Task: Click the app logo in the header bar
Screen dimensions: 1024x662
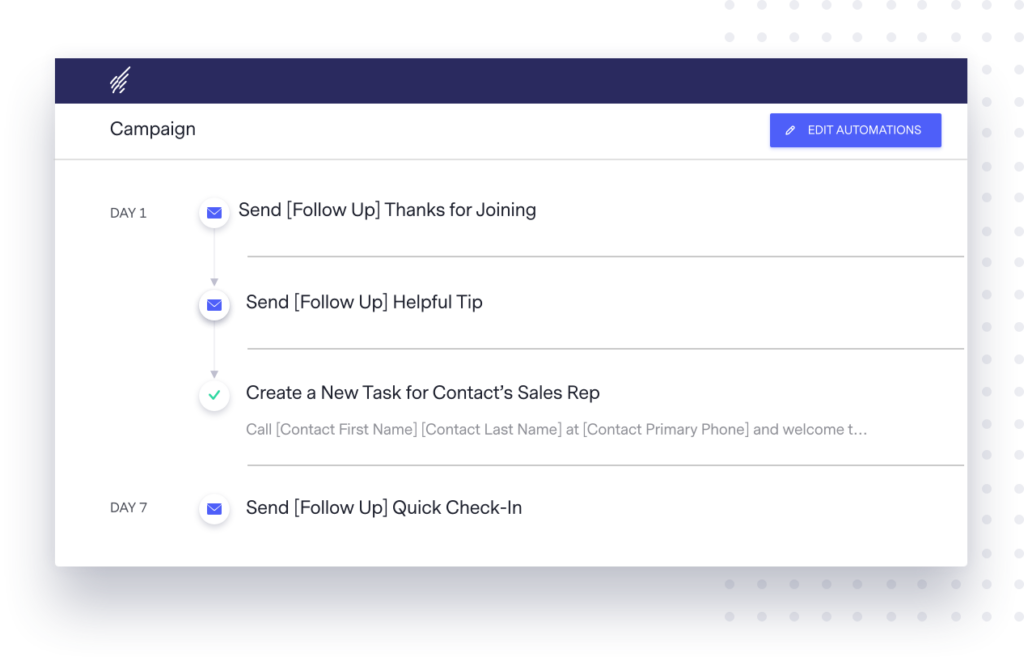Action: (120, 78)
